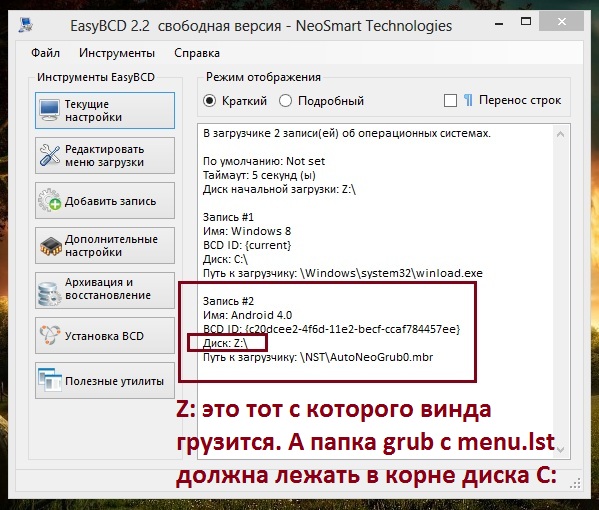Screen dimensions: 599x510
Task: Click the window title 'EasyBCD 2.2 свободная версия'
Action: click(176, 26)
